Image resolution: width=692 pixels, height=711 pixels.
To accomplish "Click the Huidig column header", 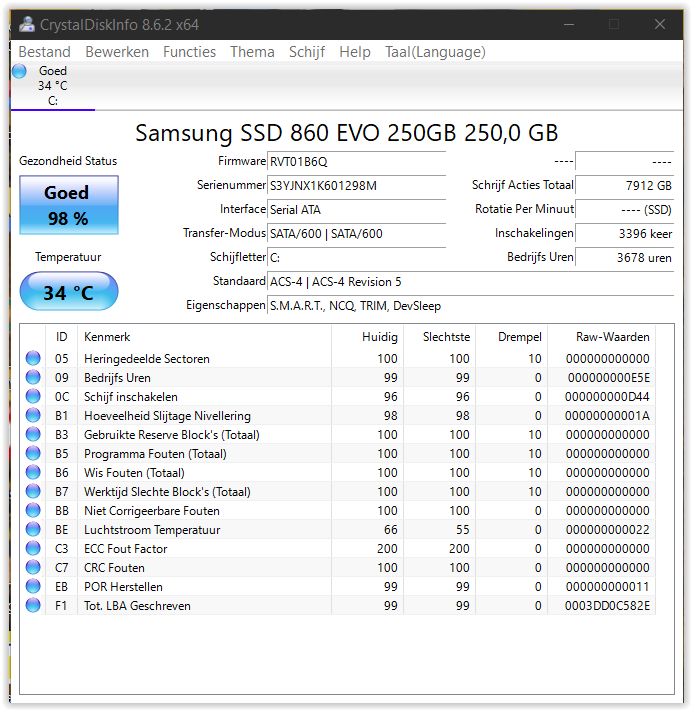I will click(x=367, y=337).
